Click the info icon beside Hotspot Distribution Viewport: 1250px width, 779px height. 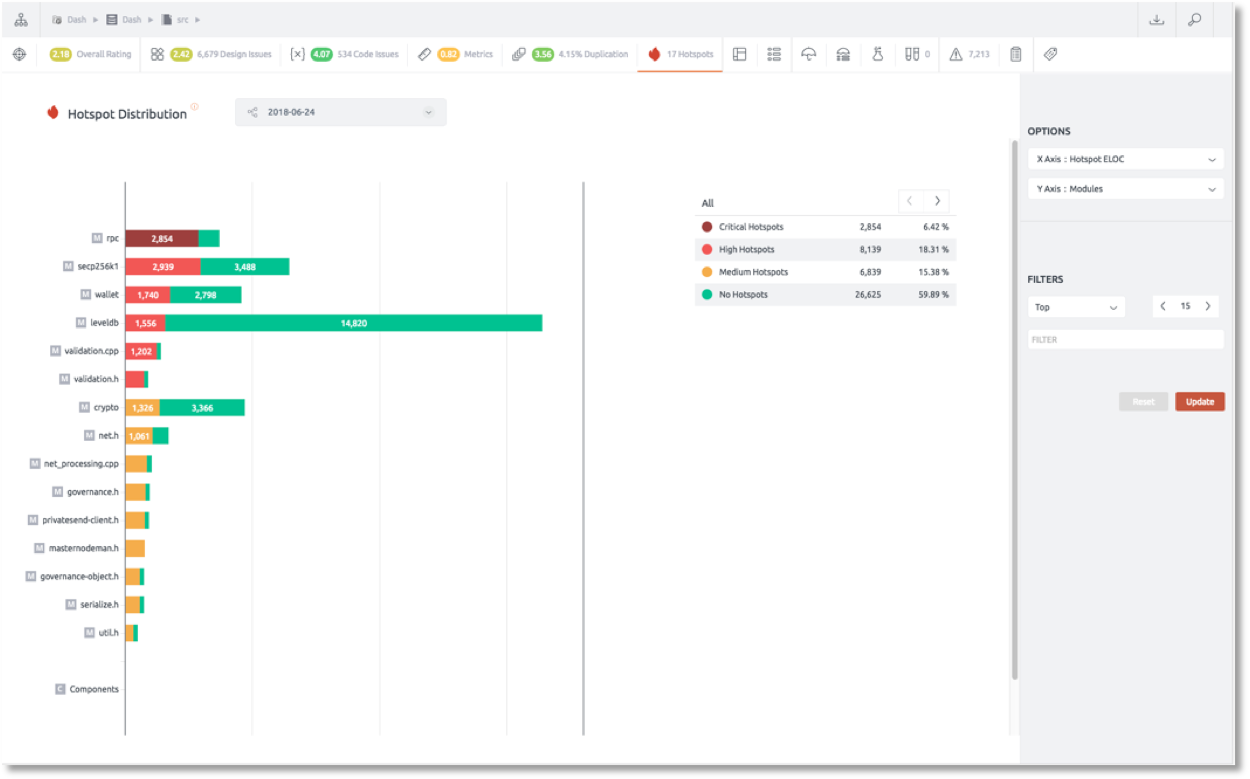click(x=194, y=107)
